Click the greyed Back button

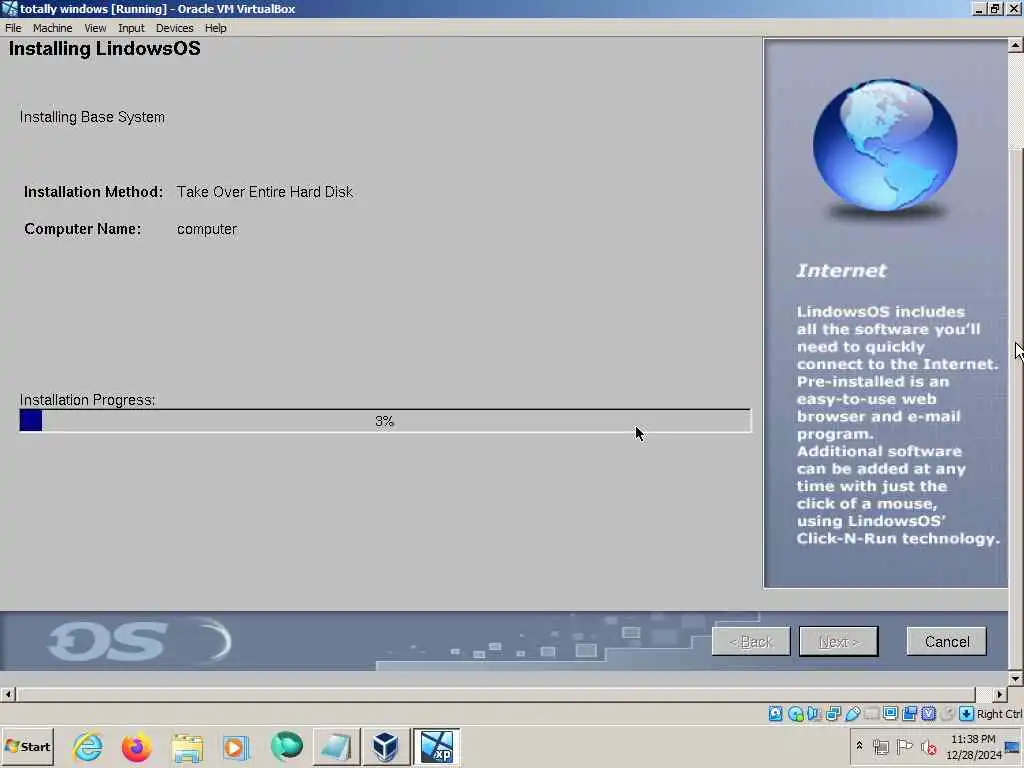click(x=751, y=641)
